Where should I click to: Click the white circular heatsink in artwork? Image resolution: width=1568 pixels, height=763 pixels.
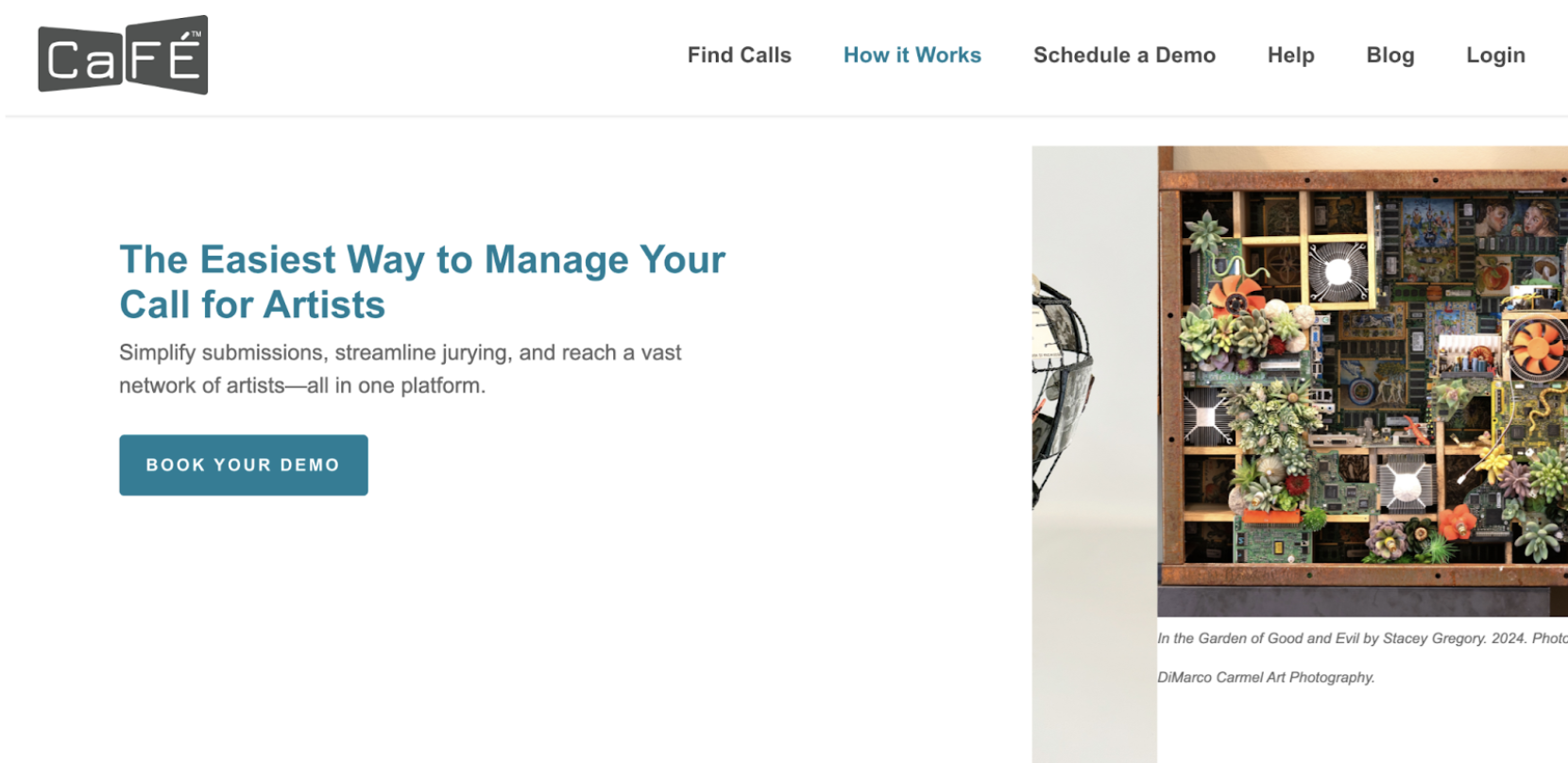coord(1338,273)
